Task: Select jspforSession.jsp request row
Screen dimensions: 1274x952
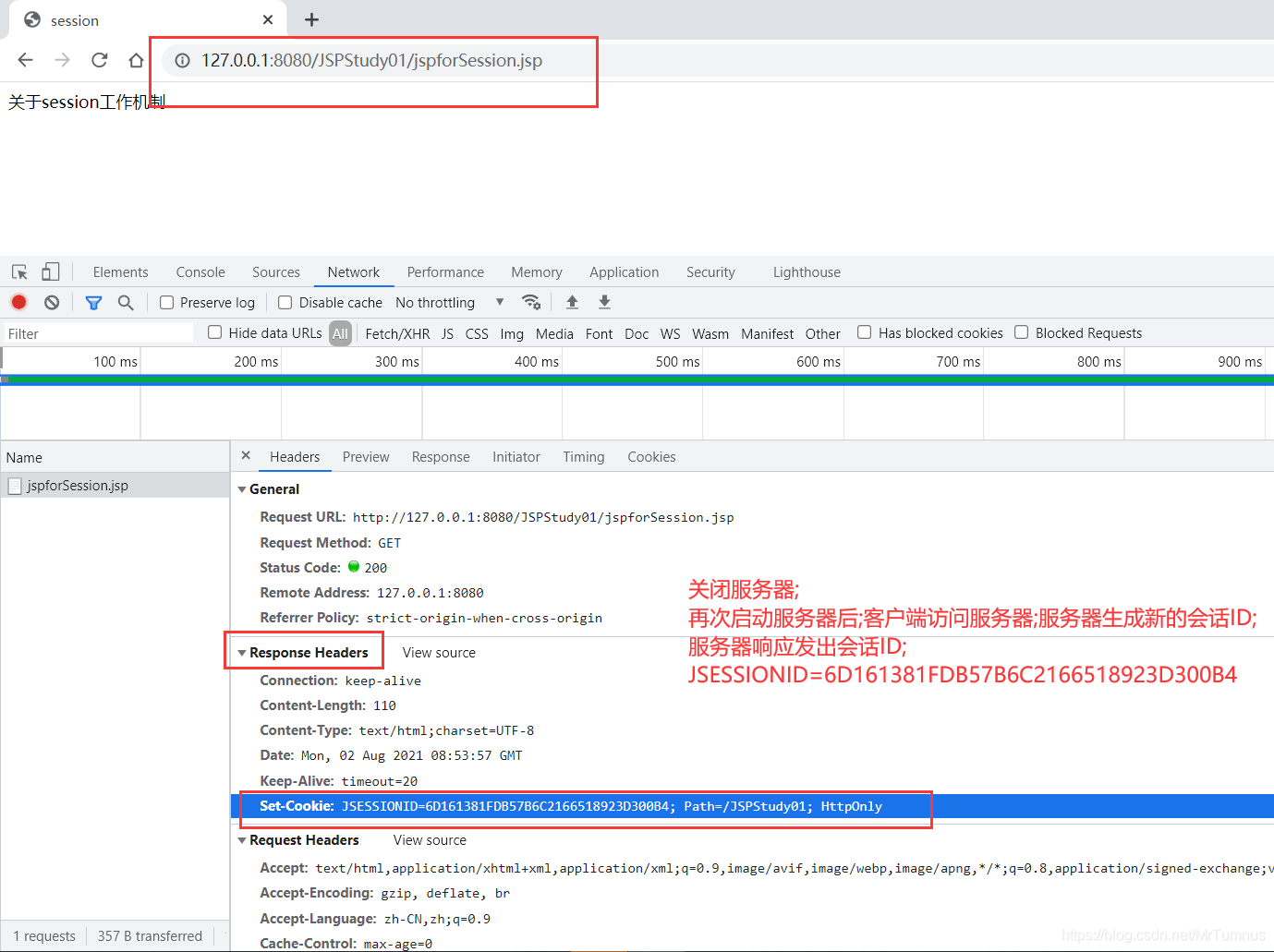Action: (x=115, y=486)
